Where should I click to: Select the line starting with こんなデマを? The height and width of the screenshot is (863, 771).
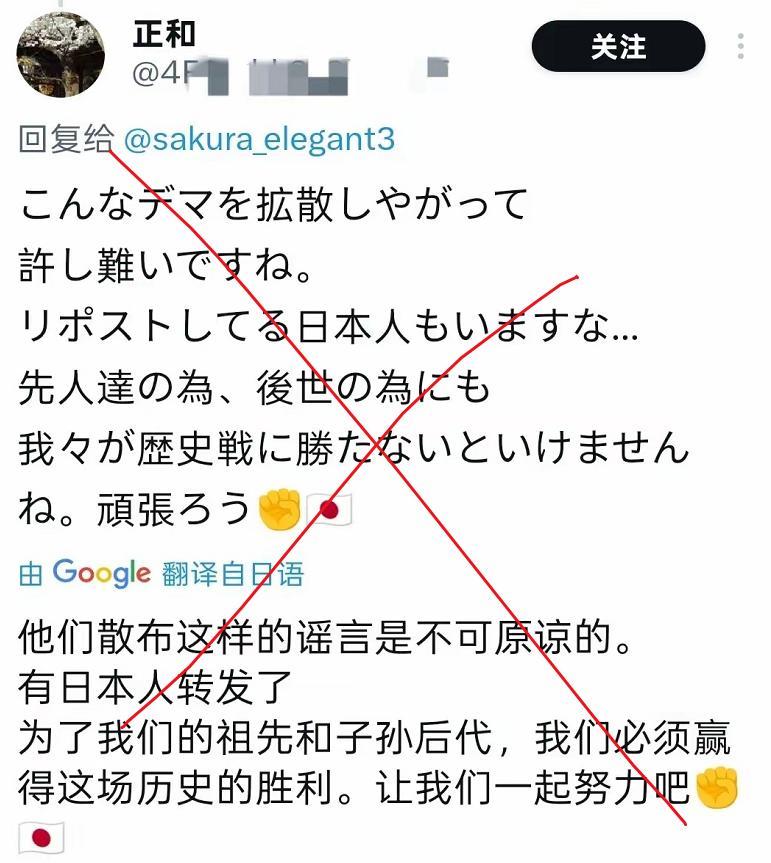click(x=274, y=204)
